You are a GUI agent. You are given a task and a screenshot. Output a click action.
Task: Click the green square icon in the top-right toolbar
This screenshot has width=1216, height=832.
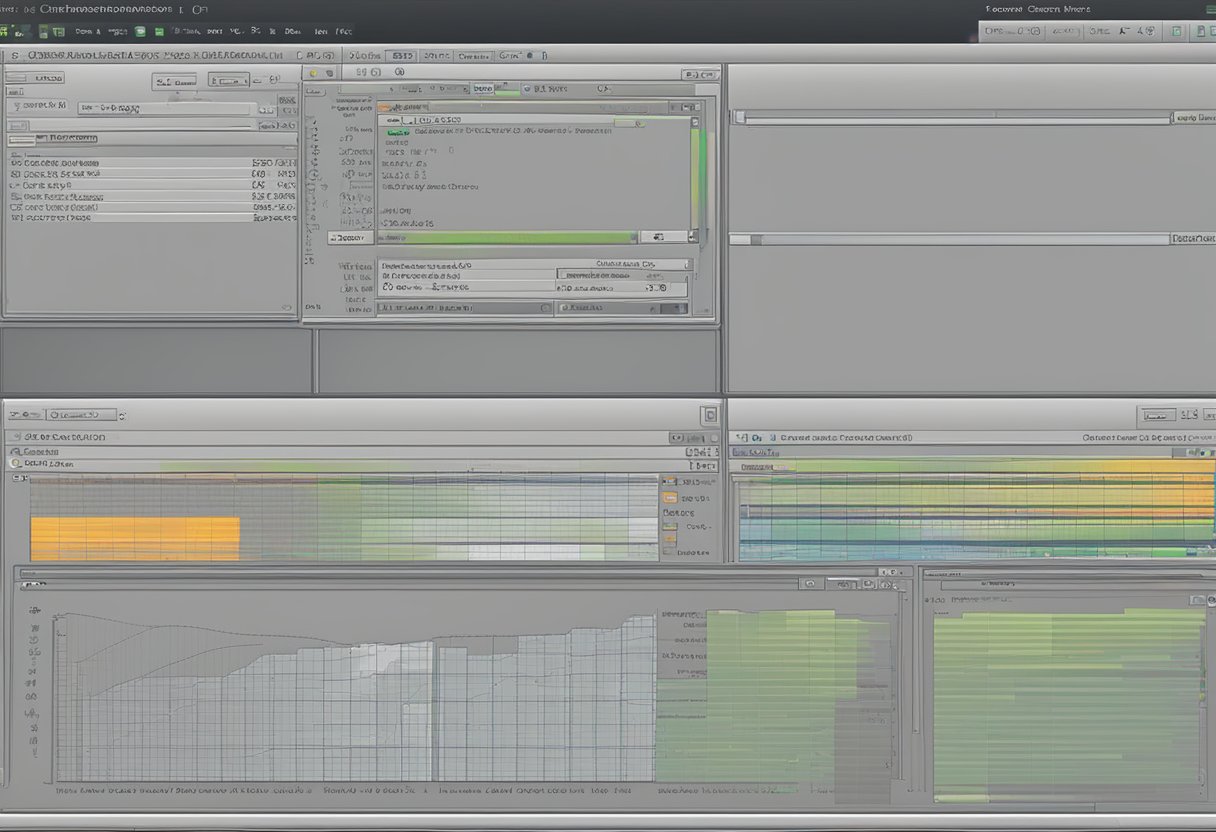[1176, 32]
